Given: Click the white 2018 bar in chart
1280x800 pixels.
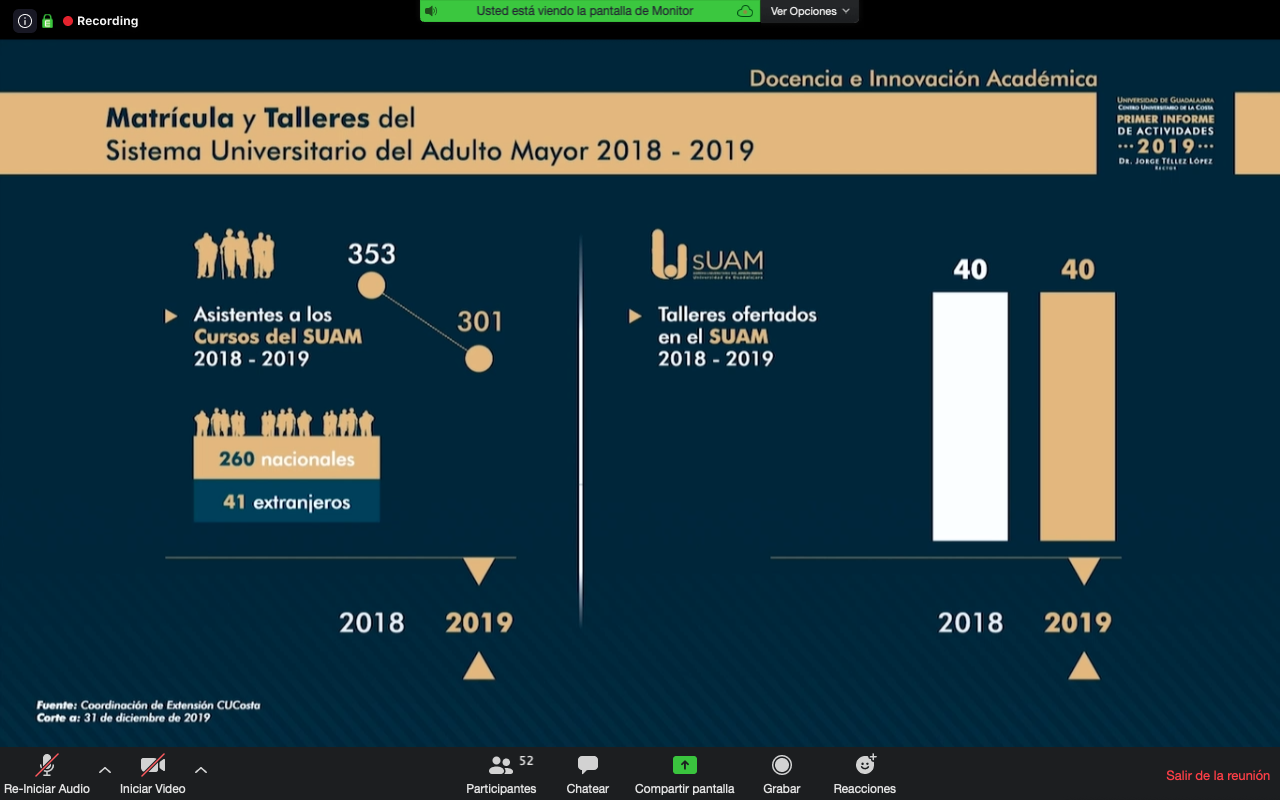Looking at the screenshot, I should pyautogui.click(x=970, y=416).
